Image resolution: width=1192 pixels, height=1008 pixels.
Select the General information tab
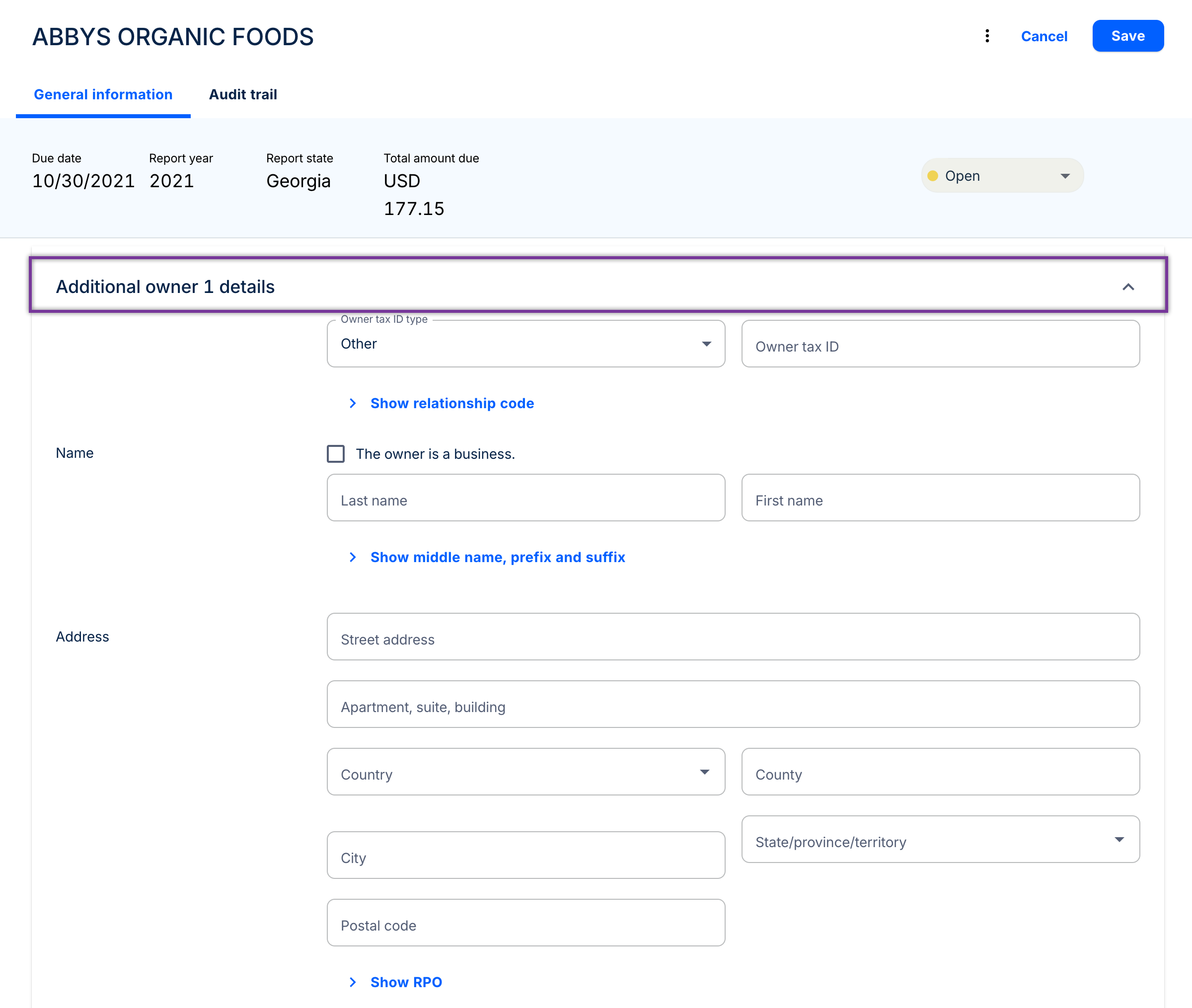[103, 94]
